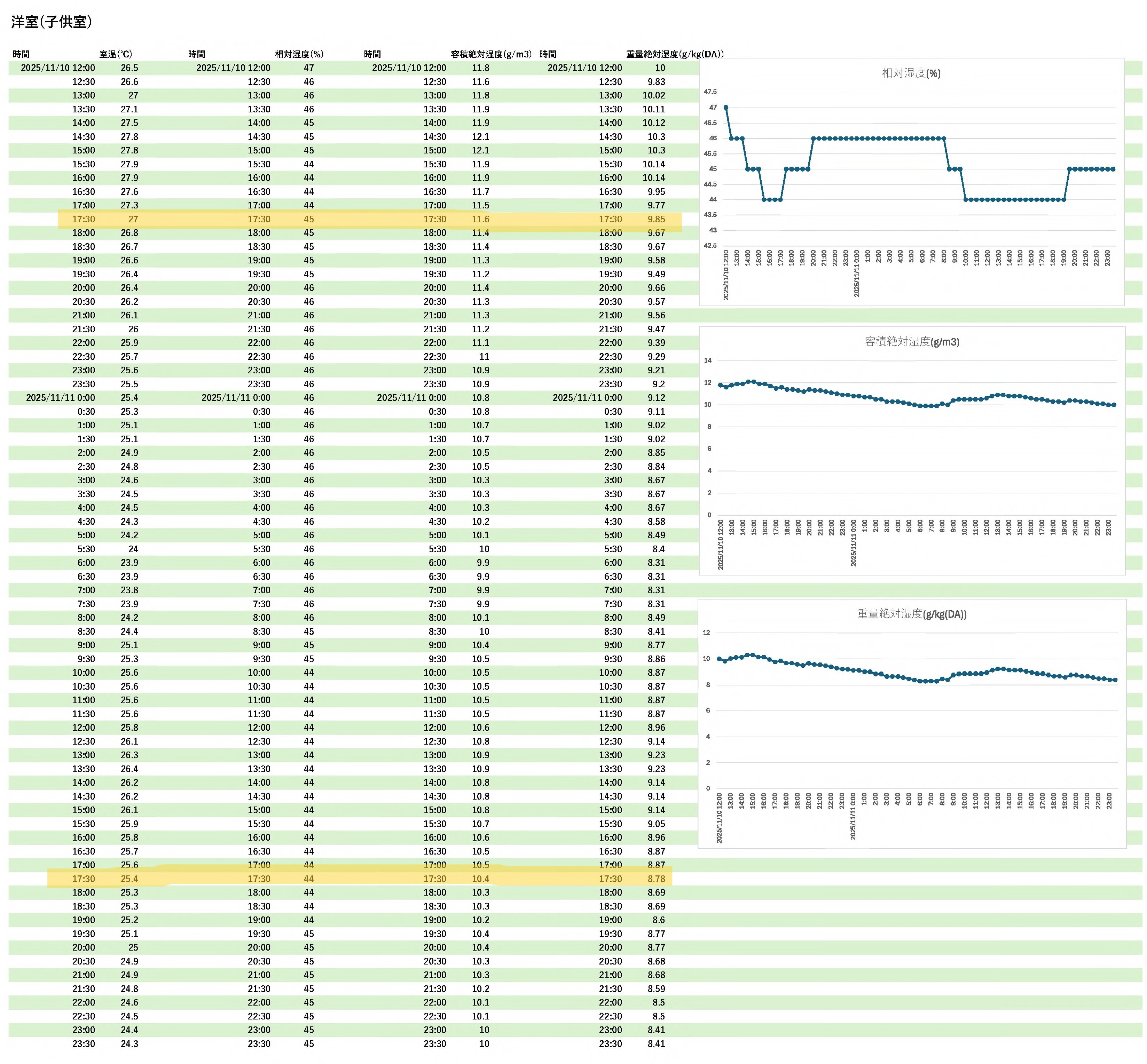
Task: Click the 重量絶対湿度(g/kg(DA)) column header
Action: (675, 54)
